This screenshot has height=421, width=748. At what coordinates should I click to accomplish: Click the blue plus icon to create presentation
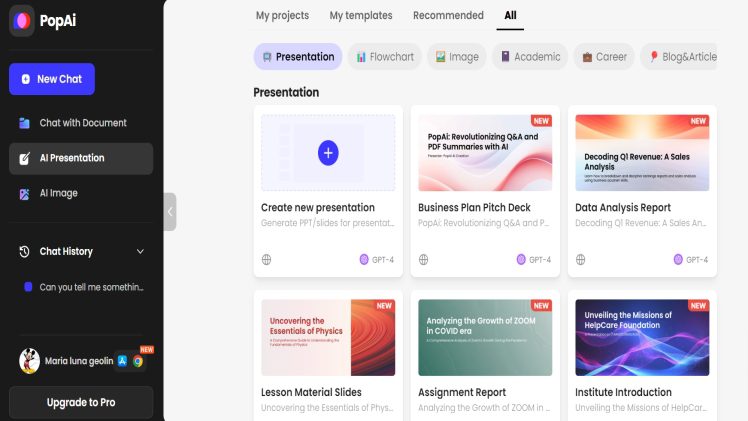(x=328, y=152)
